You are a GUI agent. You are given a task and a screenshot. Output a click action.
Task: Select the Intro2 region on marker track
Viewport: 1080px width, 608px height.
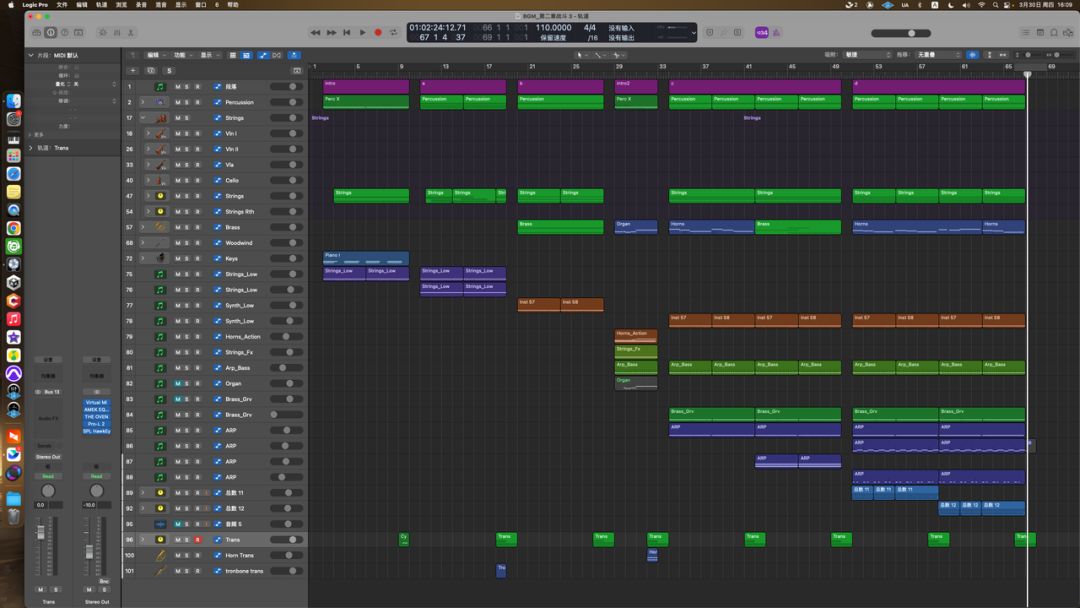pos(636,86)
